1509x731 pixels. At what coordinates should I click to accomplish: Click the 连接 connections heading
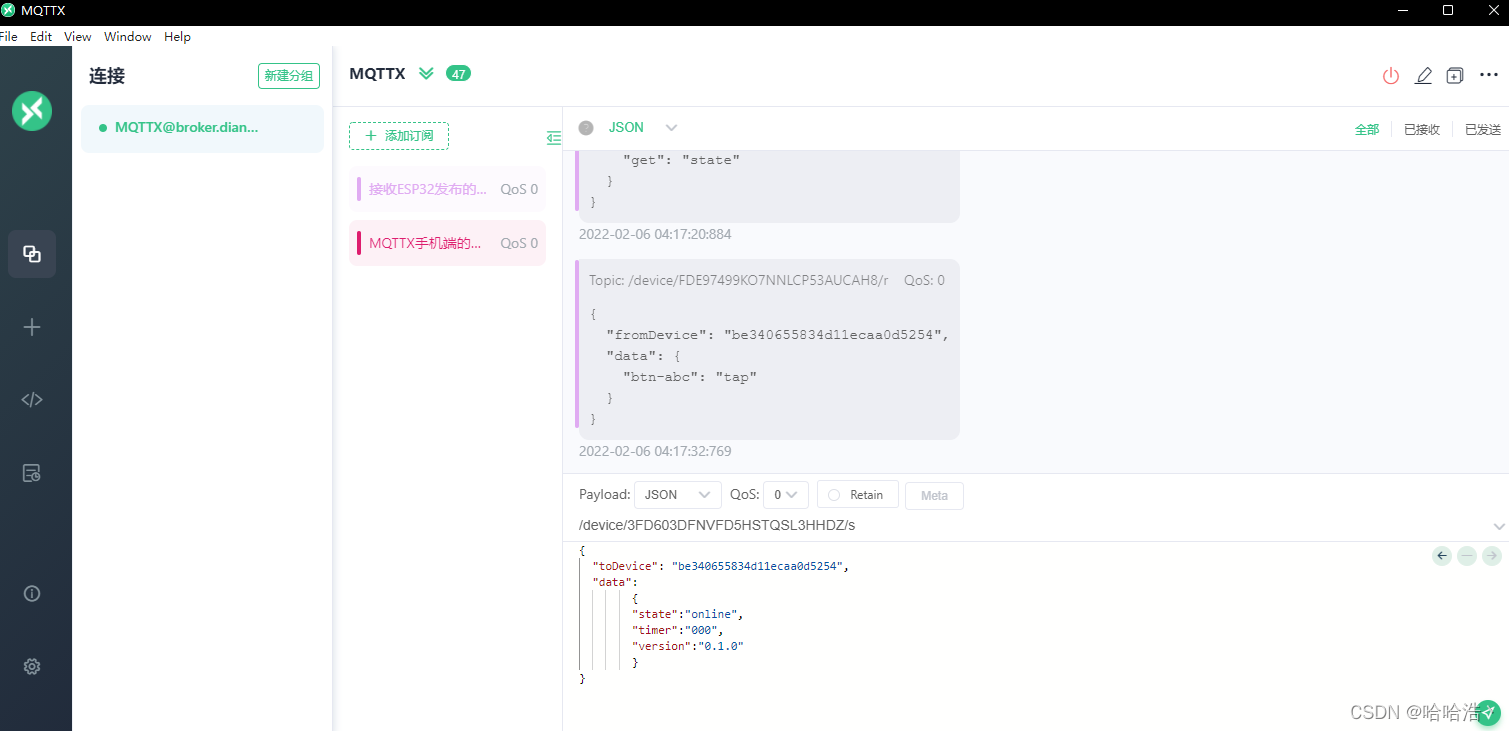click(107, 76)
